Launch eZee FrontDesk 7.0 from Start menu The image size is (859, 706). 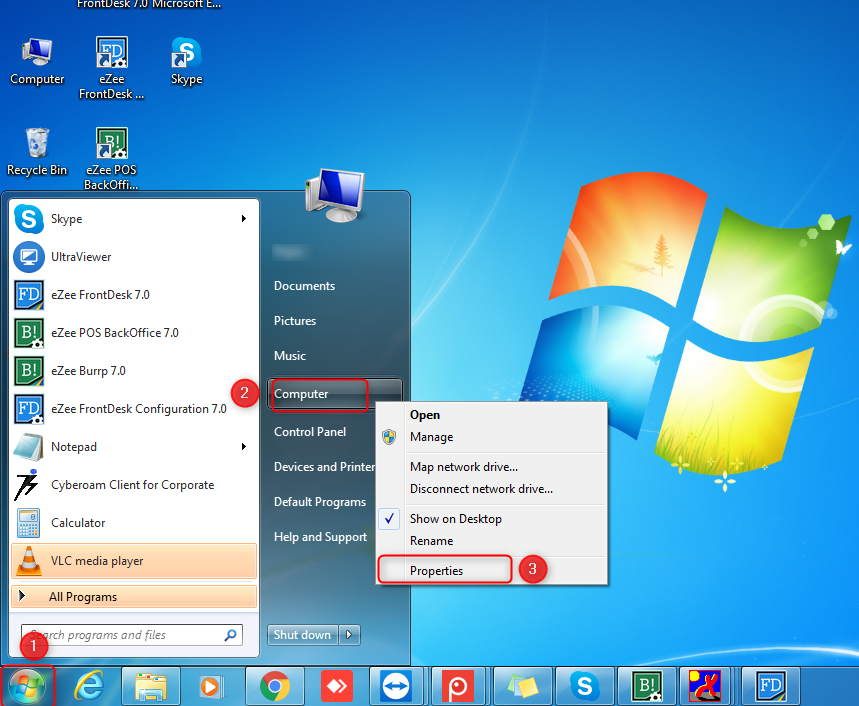134,295
